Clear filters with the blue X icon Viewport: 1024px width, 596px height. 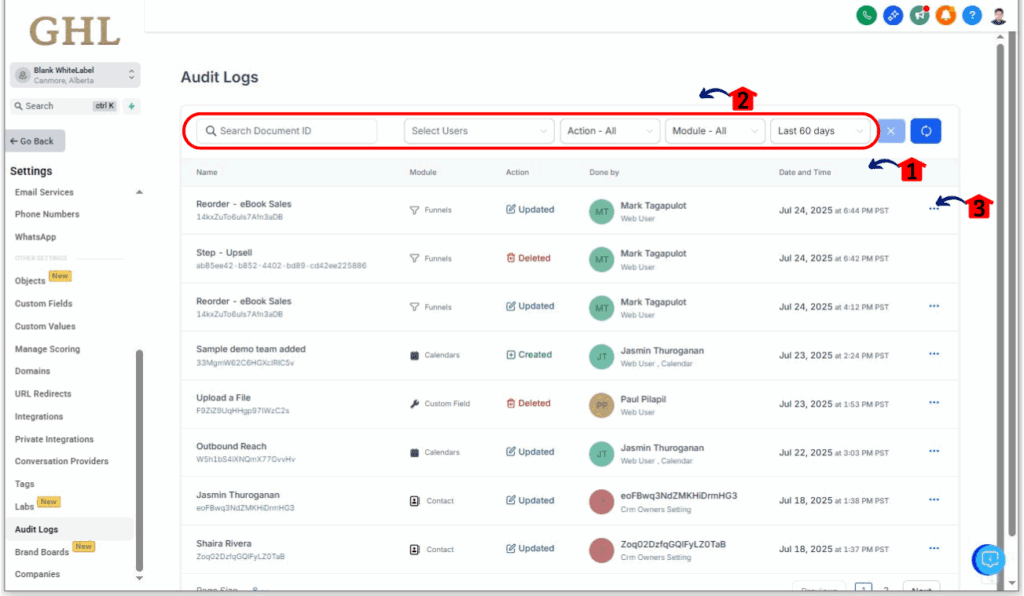pos(890,130)
